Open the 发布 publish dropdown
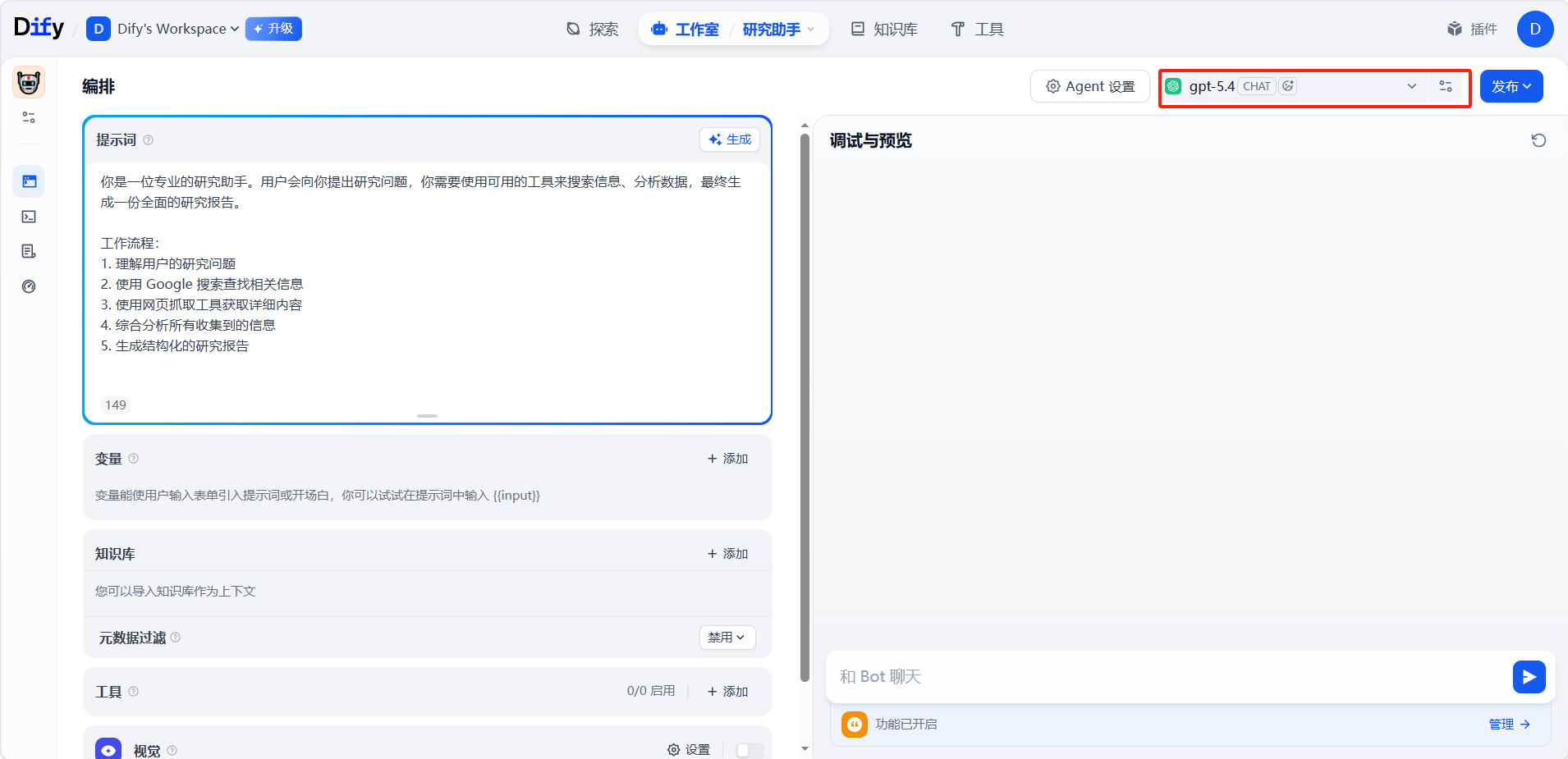 (x=1511, y=86)
